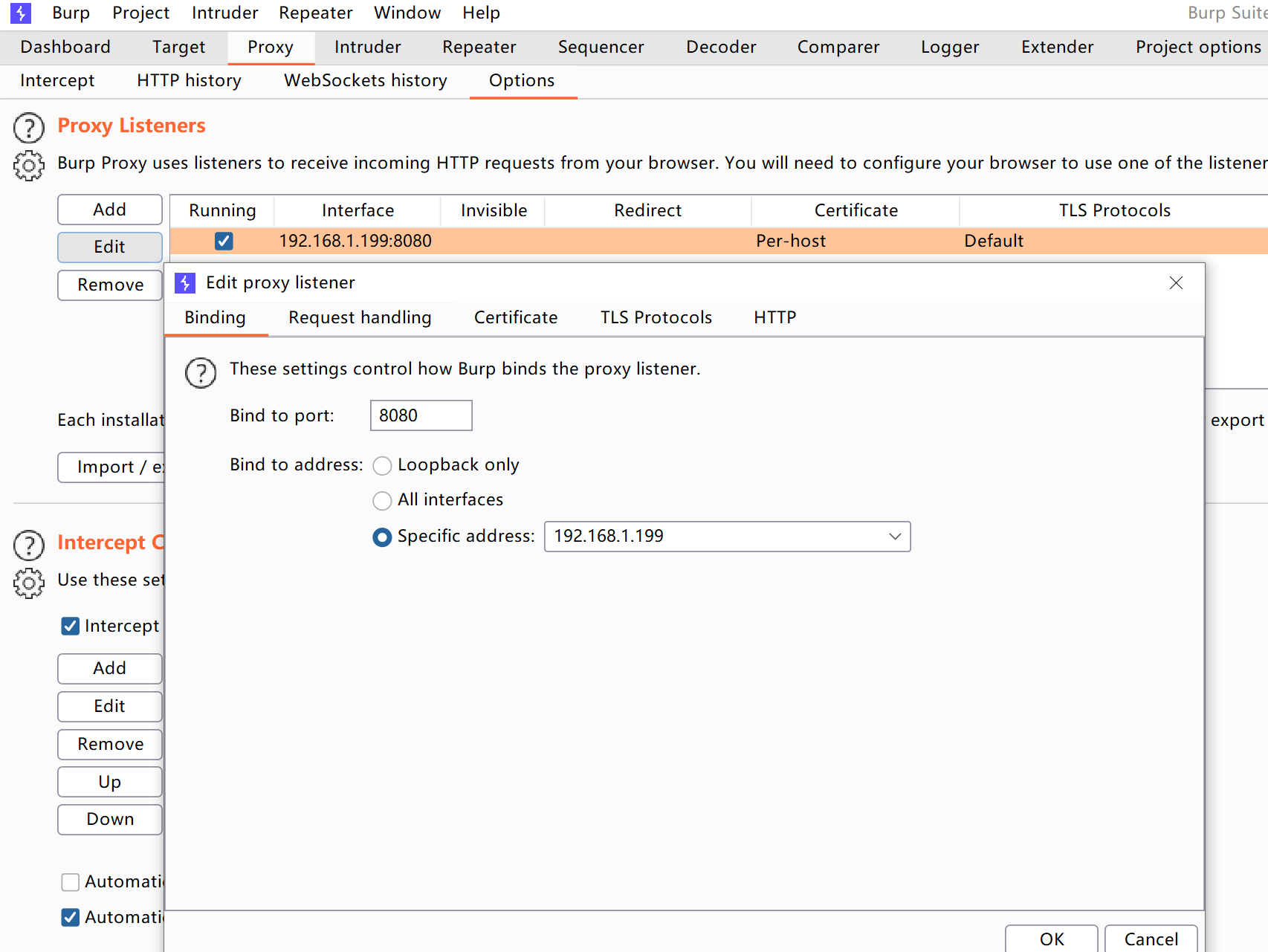This screenshot has height=952, width=1268.
Task: Switch to Intruder main tab
Action: click(367, 47)
